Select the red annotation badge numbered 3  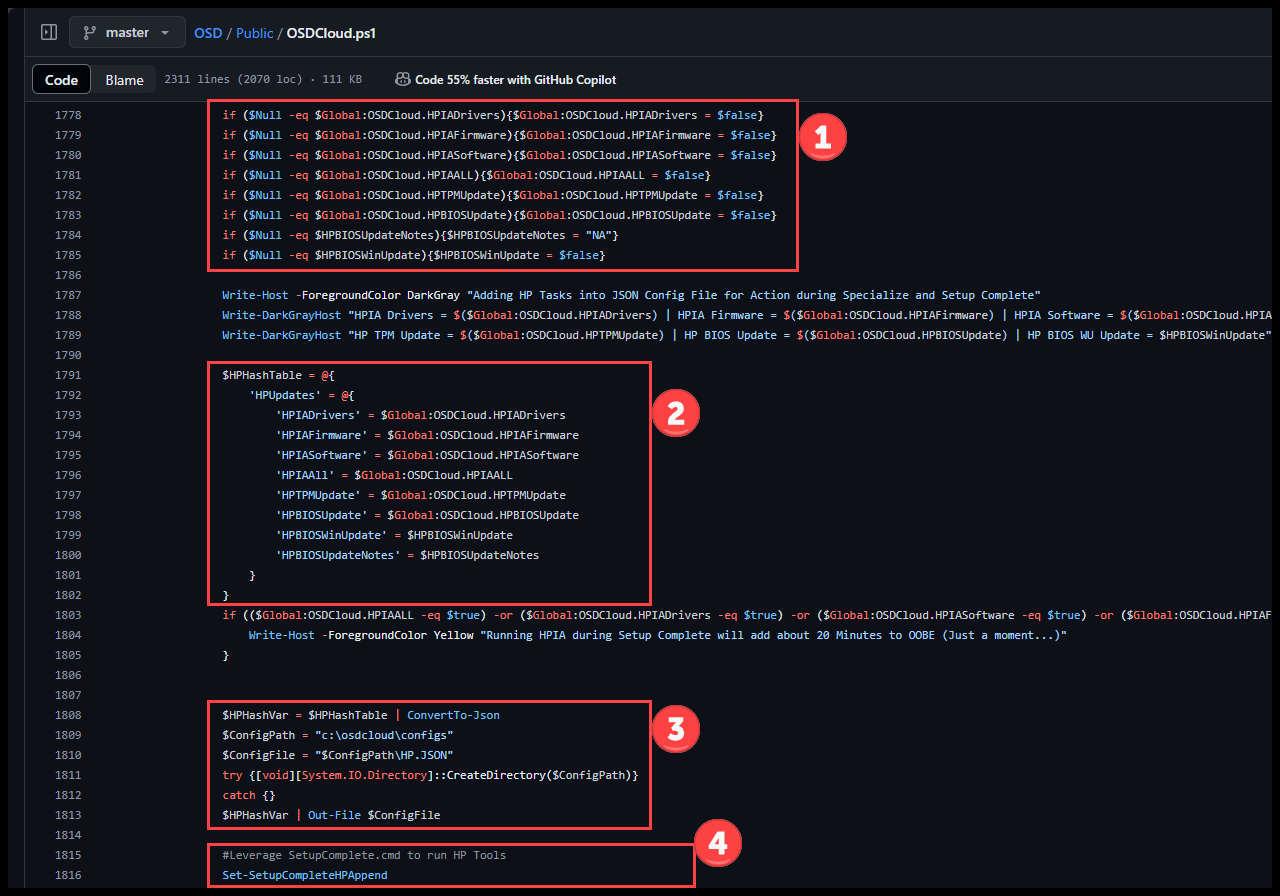[674, 729]
